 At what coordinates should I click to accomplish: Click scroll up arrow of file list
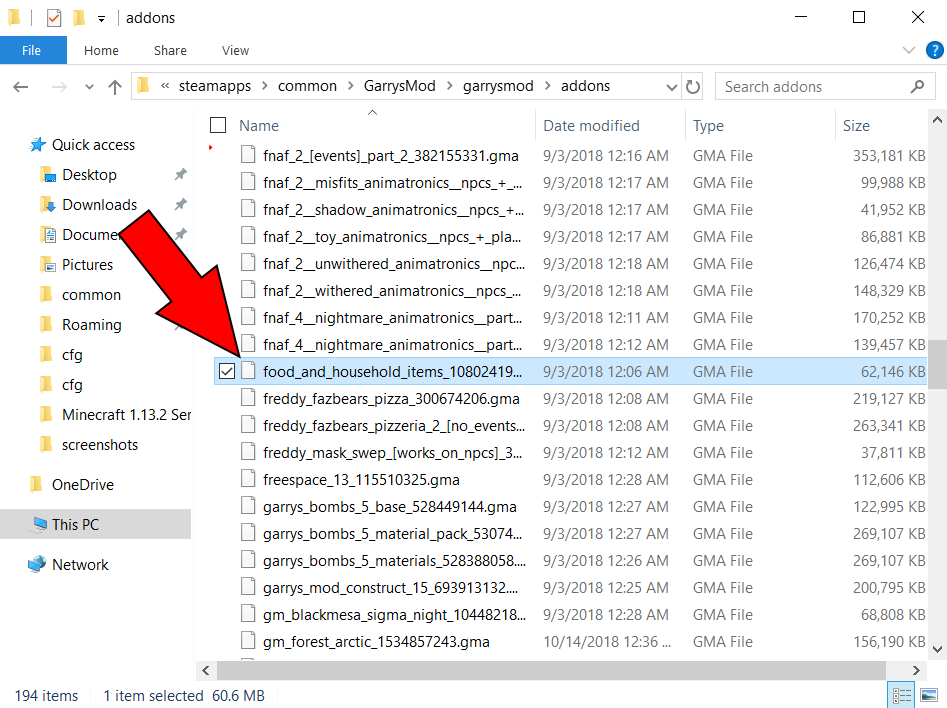point(937,120)
